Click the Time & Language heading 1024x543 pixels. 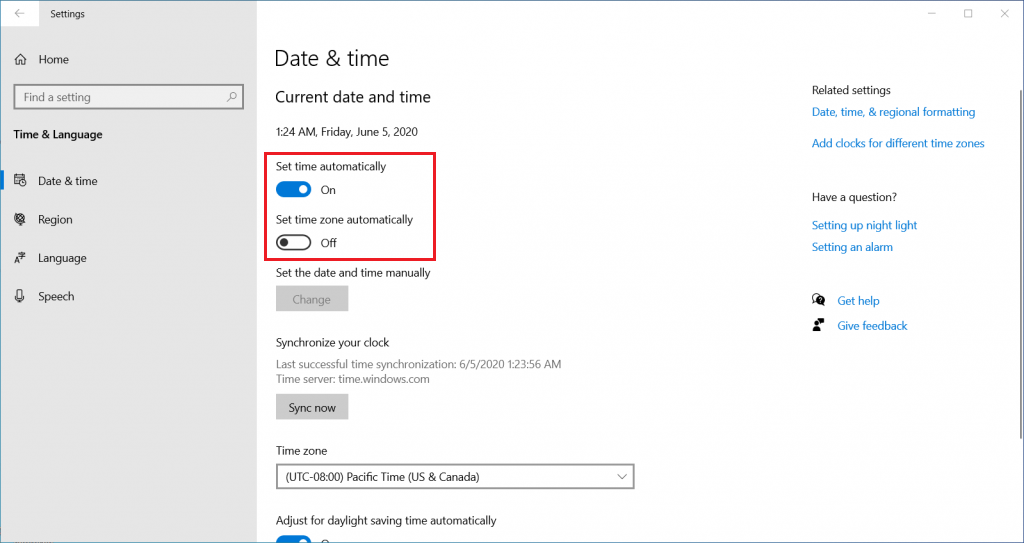(x=57, y=135)
